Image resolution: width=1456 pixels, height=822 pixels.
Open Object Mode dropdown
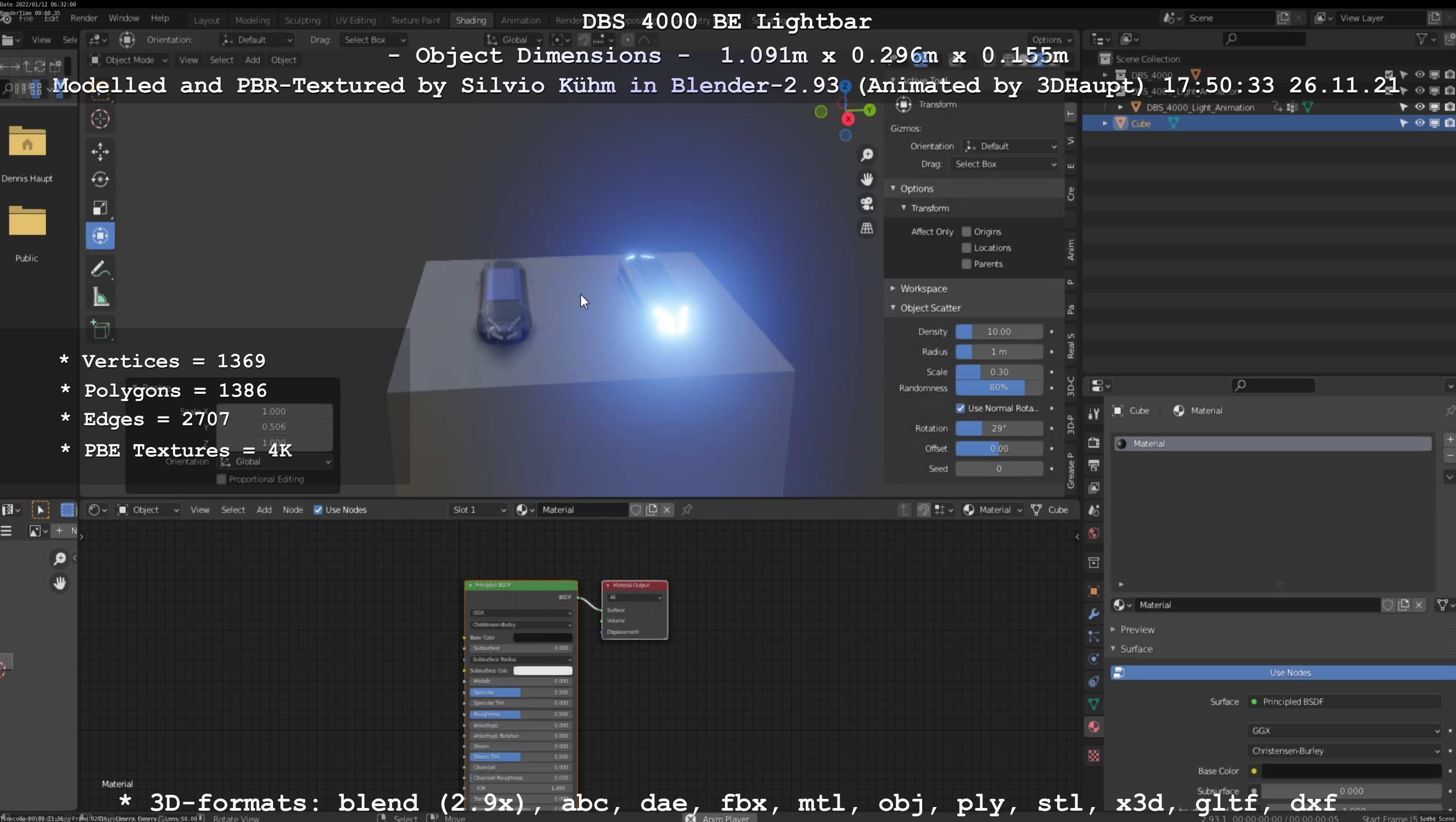tap(129, 60)
